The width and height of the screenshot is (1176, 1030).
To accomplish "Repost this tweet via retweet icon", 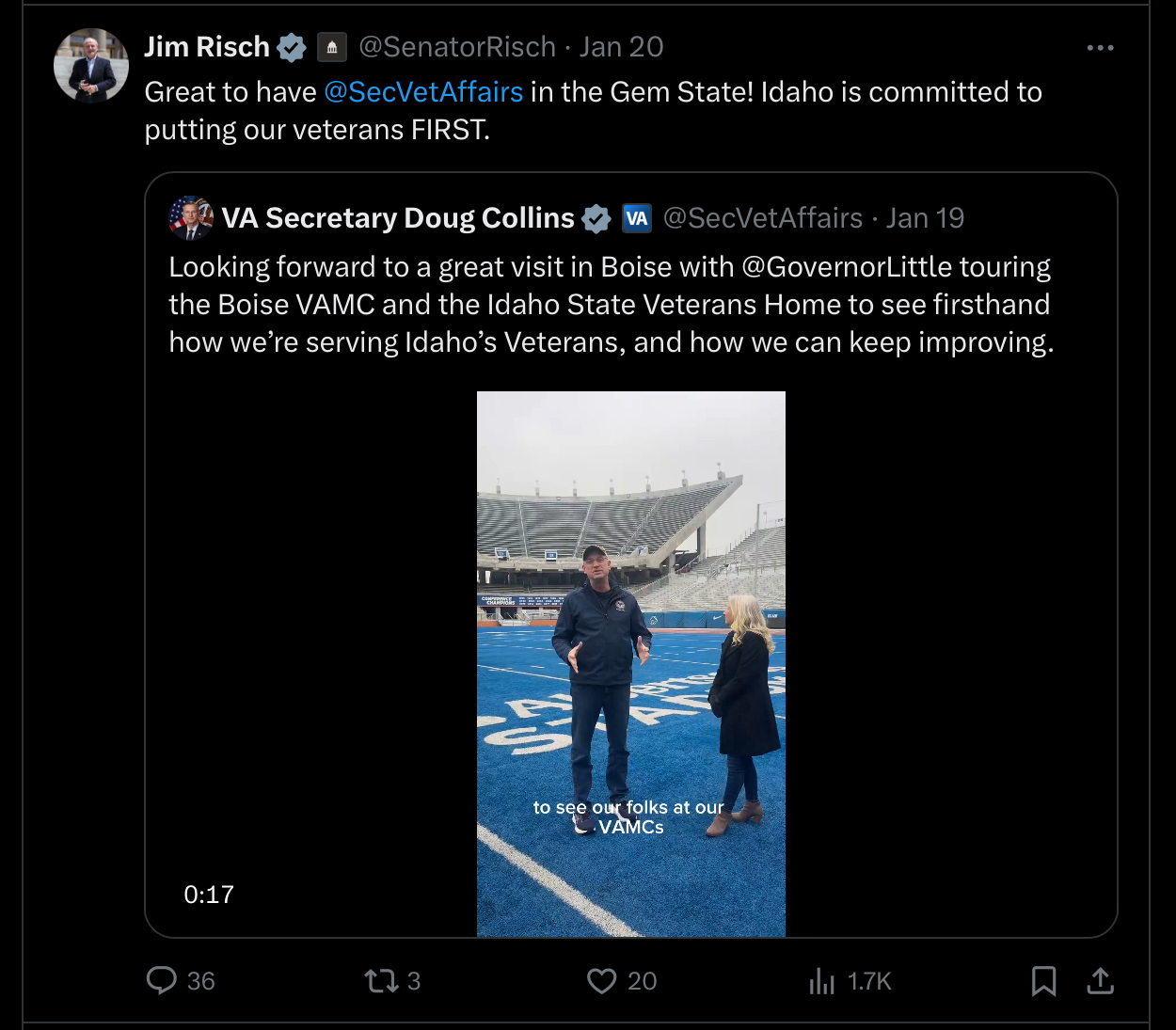I will tap(381, 981).
